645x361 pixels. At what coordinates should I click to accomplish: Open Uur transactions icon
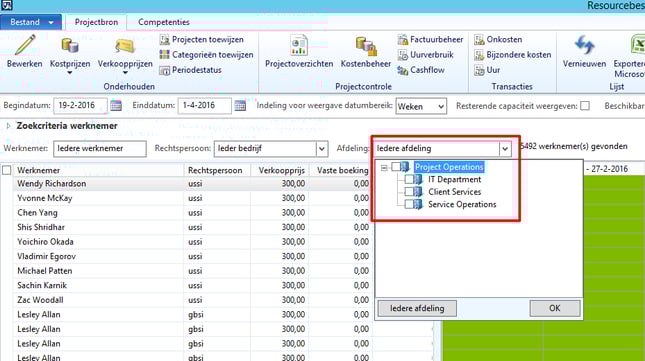tap(479, 70)
